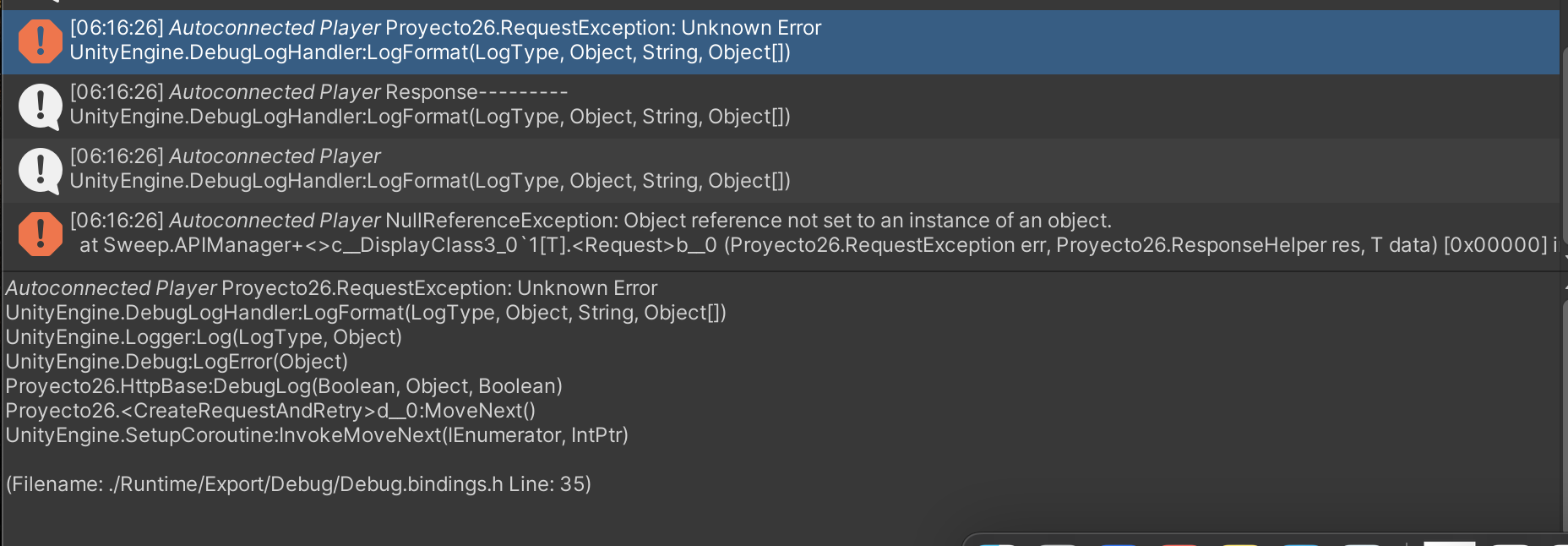1568x546 pixels.
Task: Click the log icon on the Autoconnected Player entry
Action: pyautogui.click(x=39, y=168)
